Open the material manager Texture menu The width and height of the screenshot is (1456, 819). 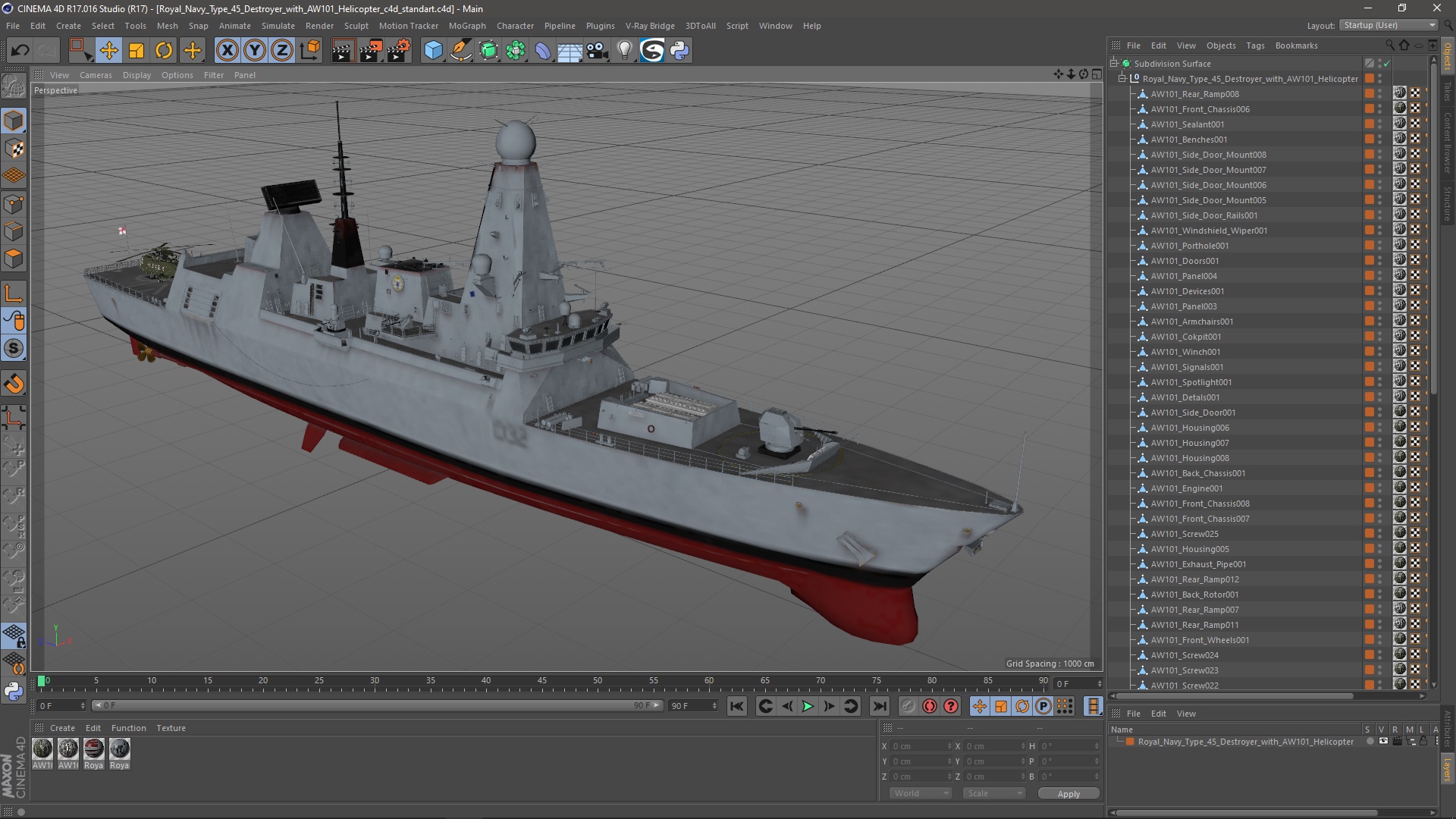[x=171, y=728]
